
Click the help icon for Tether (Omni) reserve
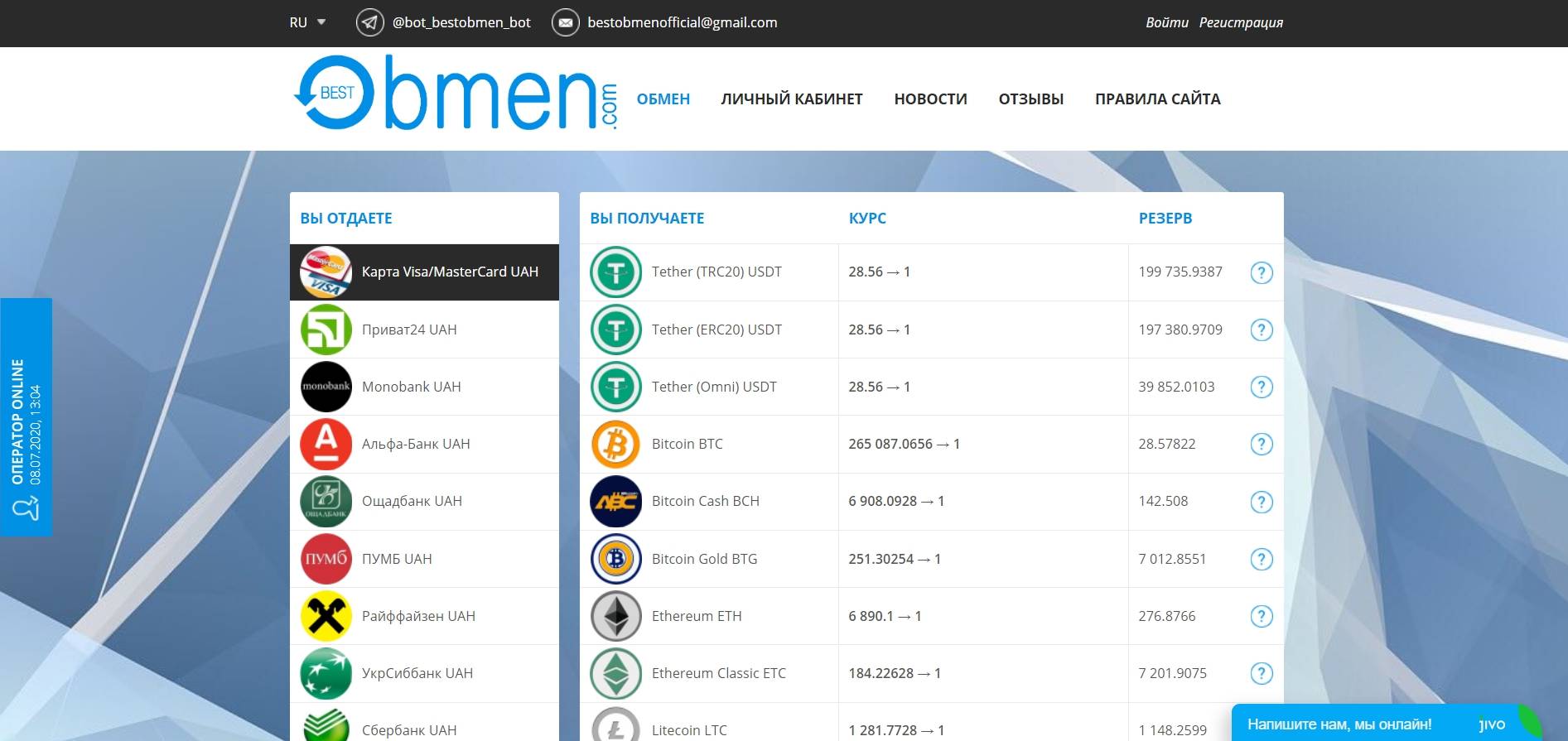pyautogui.click(x=1261, y=387)
